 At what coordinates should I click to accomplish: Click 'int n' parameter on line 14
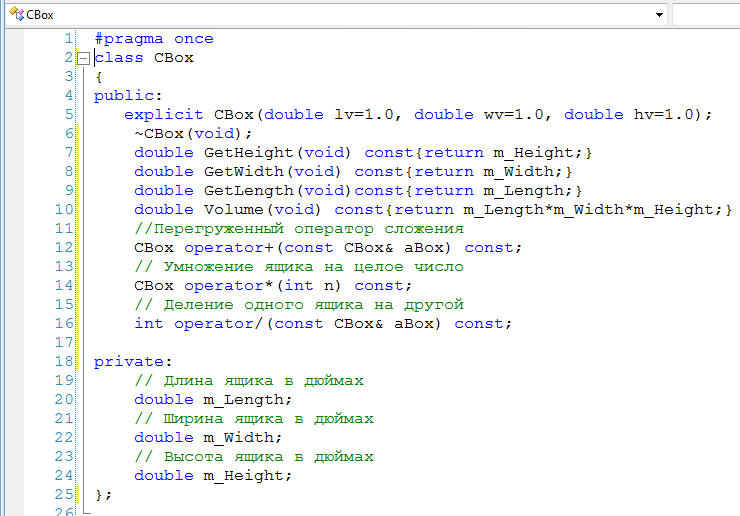pos(312,286)
